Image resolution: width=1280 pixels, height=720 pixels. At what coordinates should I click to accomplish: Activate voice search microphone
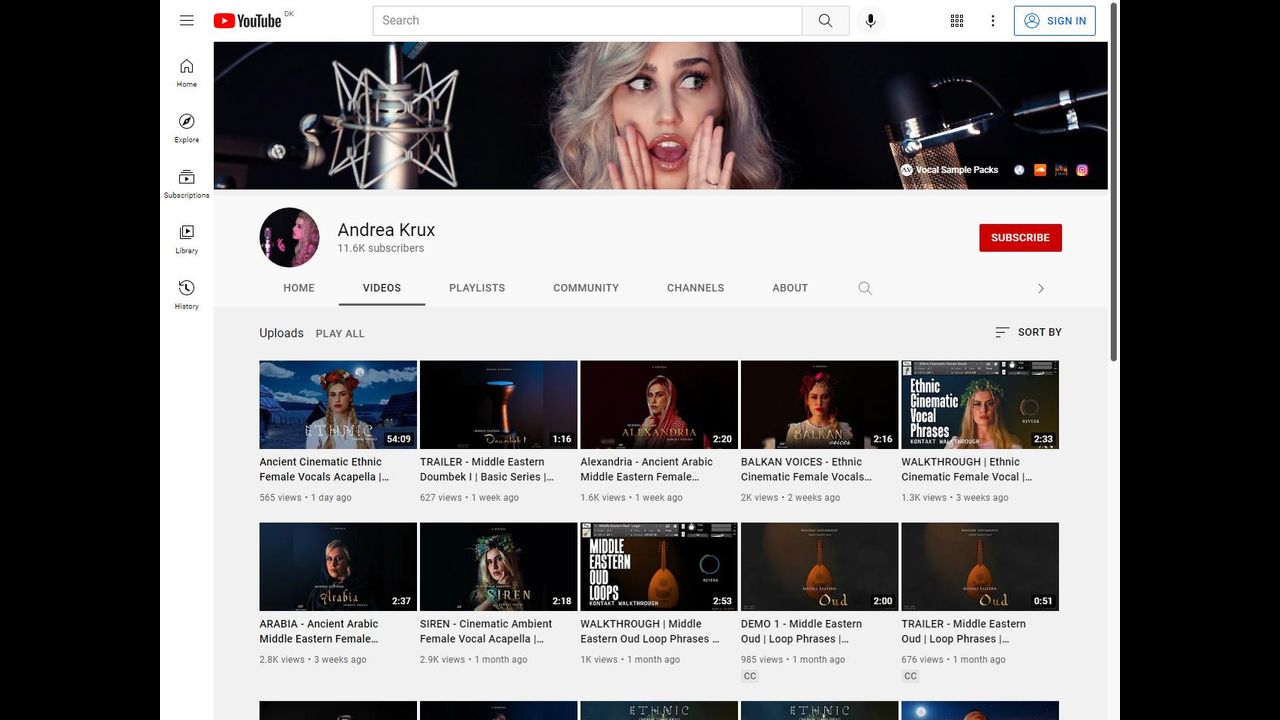[x=870, y=21]
